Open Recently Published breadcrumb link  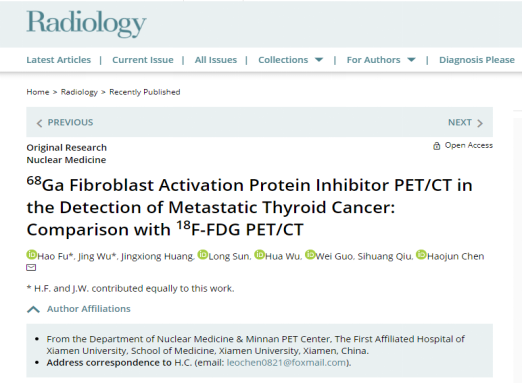(x=145, y=92)
